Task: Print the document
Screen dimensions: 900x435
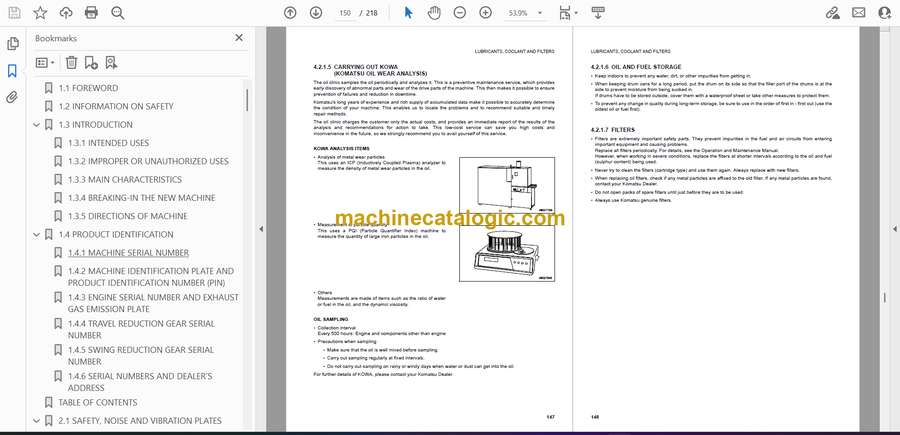Action: (x=91, y=13)
